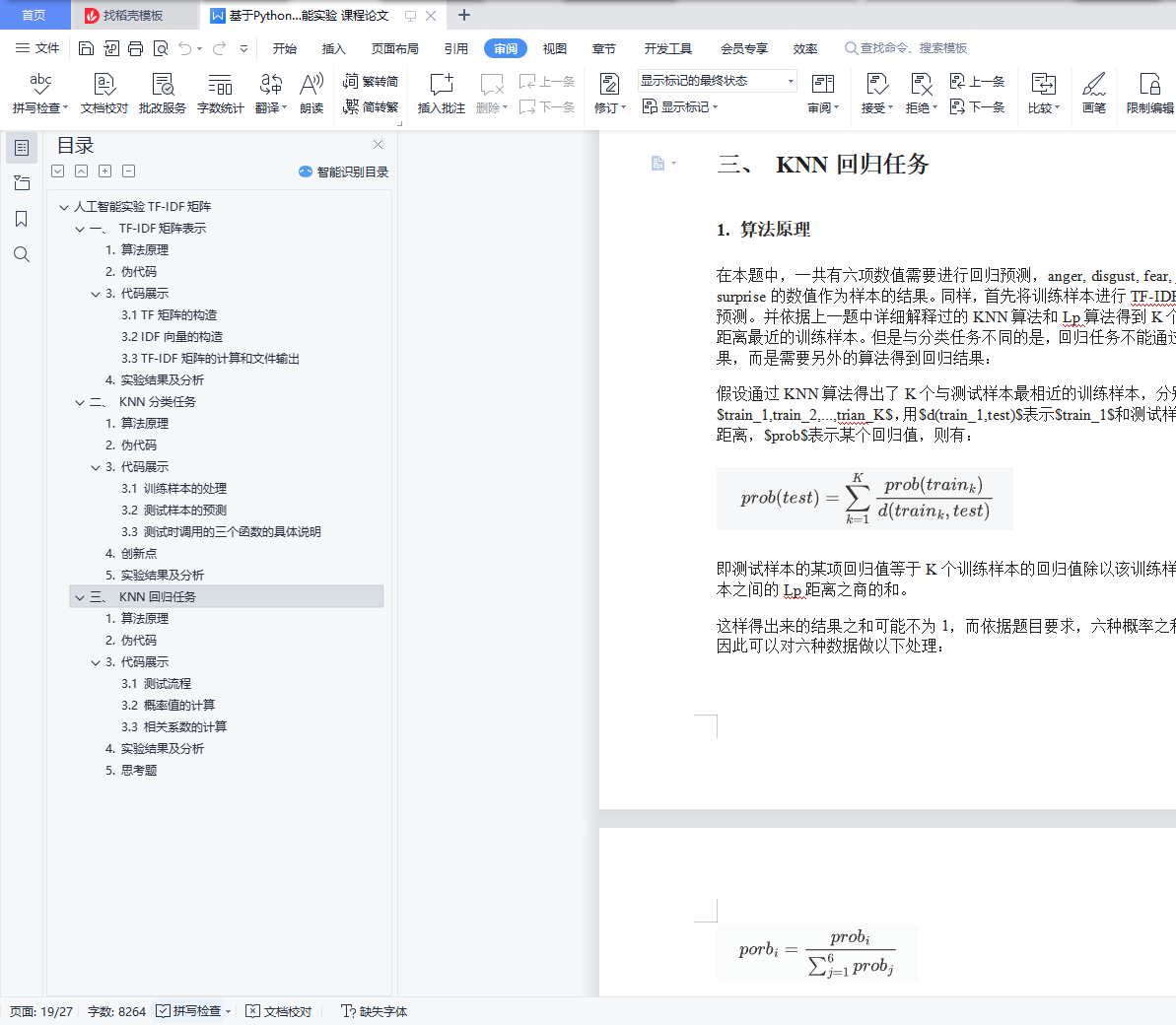Expand all outline levels with the plus box icon
1176x1025 pixels.
coord(105,171)
